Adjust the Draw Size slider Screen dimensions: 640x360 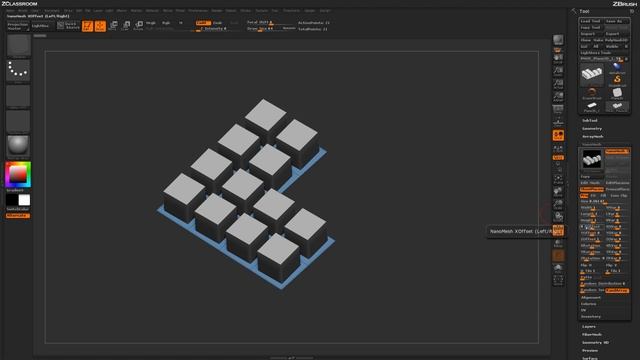tap(265, 29)
